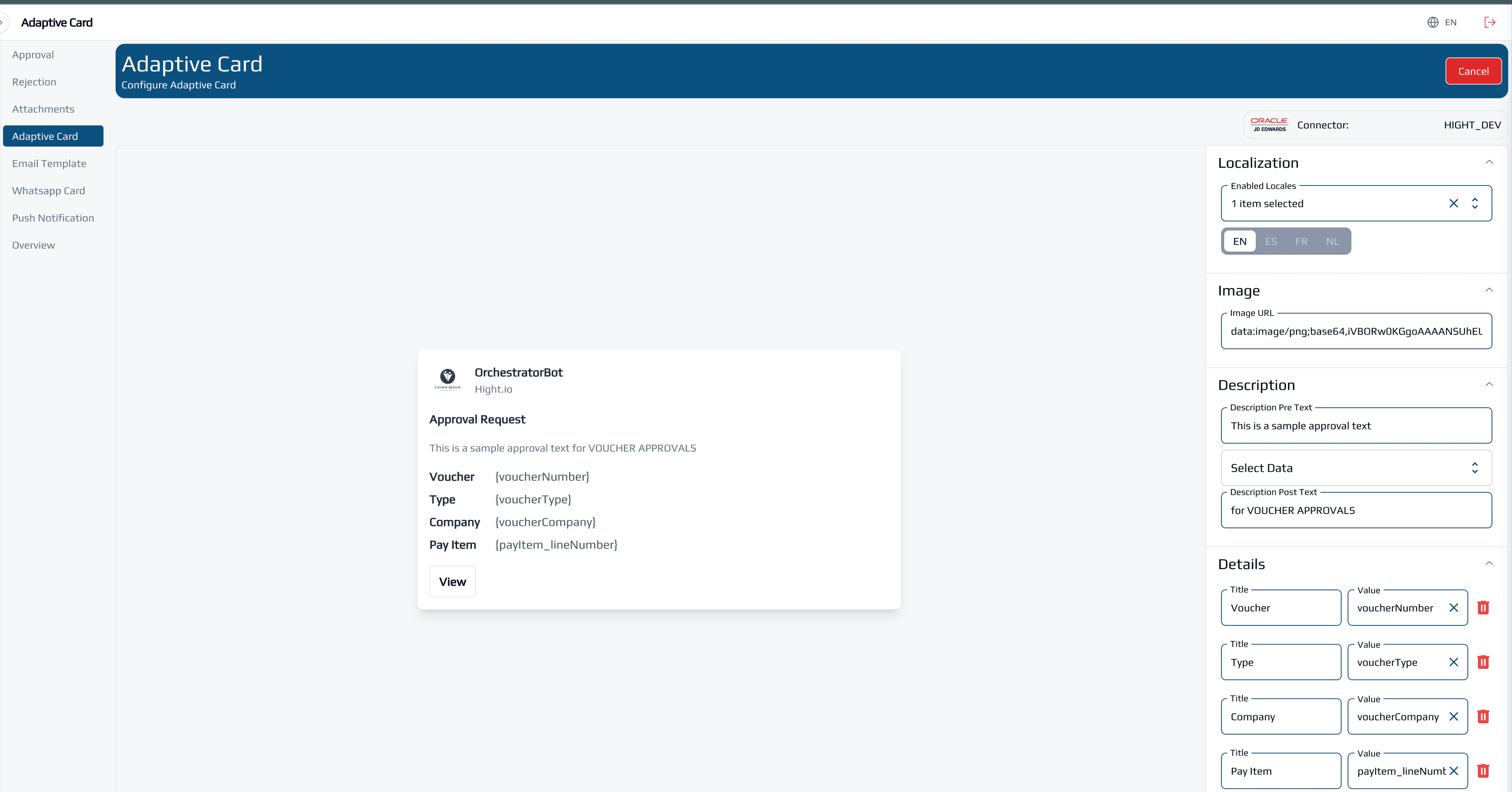This screenshot has height=792, width=1512.
Task: Collapse the Details section
Action: click(x=1489, y=564)
